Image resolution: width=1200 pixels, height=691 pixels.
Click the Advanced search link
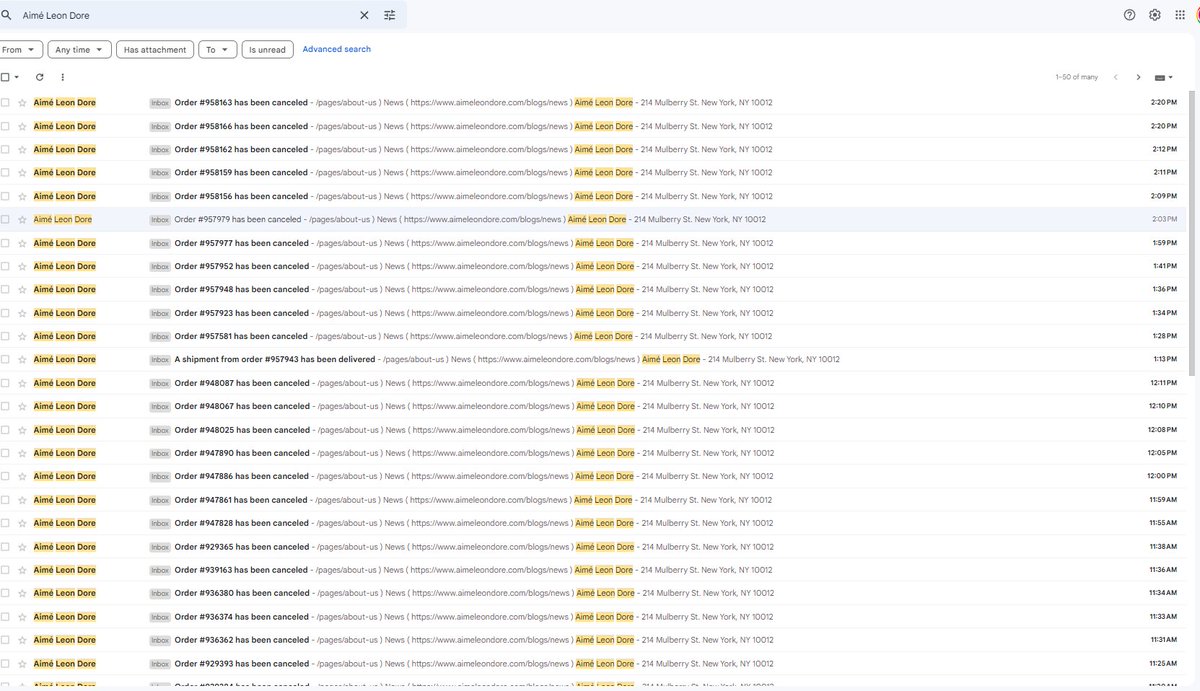click(x=337, y=49)
